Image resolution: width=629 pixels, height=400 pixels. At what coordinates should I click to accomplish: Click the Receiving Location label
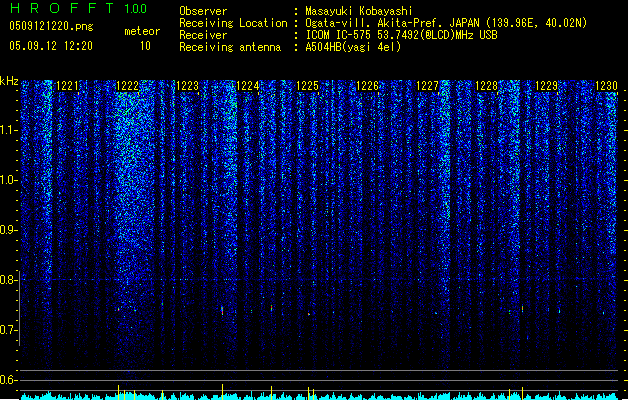(233, 23)
